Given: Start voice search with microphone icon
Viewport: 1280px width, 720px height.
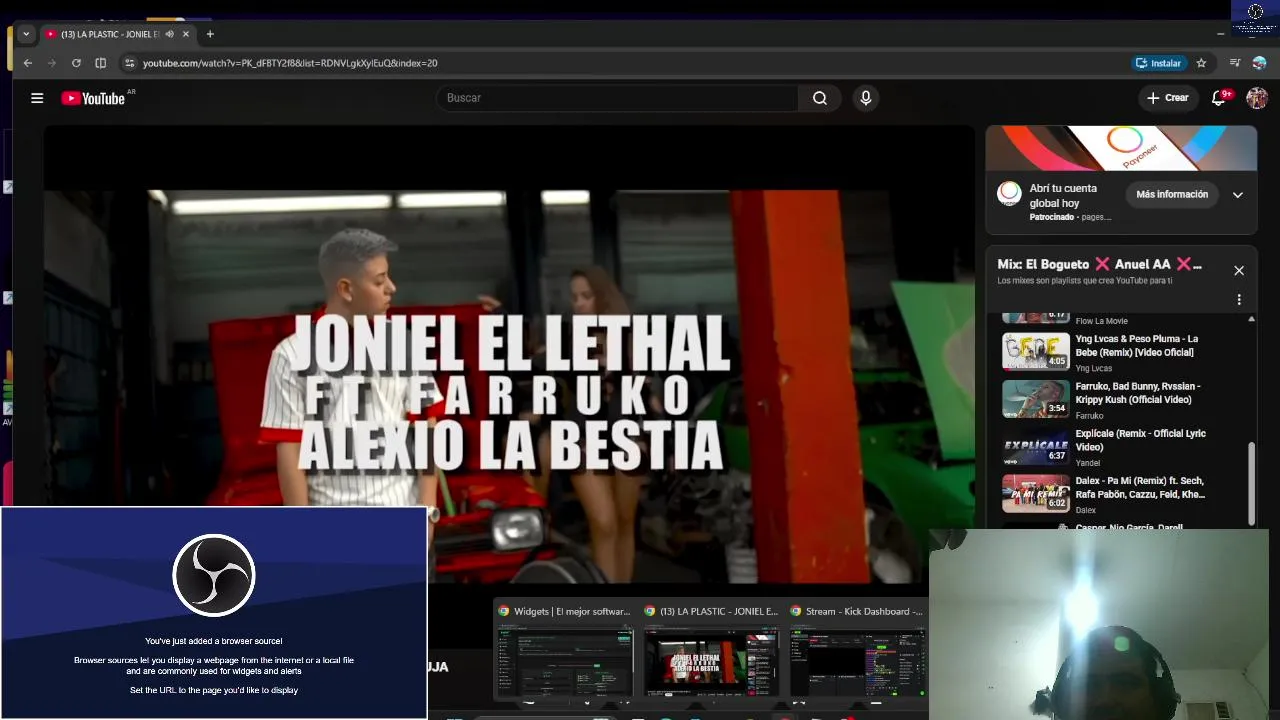Looking at the screenshot, I should 866,98.
